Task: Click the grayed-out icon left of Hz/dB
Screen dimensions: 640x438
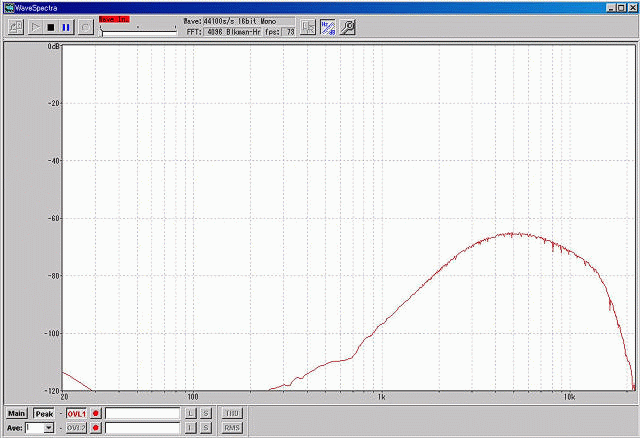Action: tap(309, 27)
